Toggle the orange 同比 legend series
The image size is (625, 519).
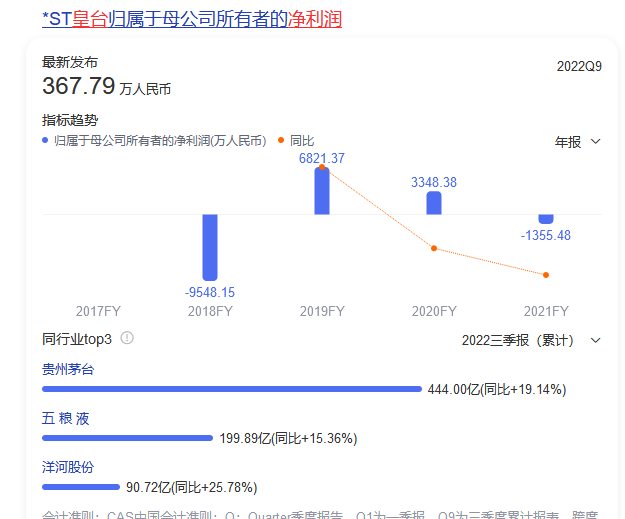tap(296, 141)
